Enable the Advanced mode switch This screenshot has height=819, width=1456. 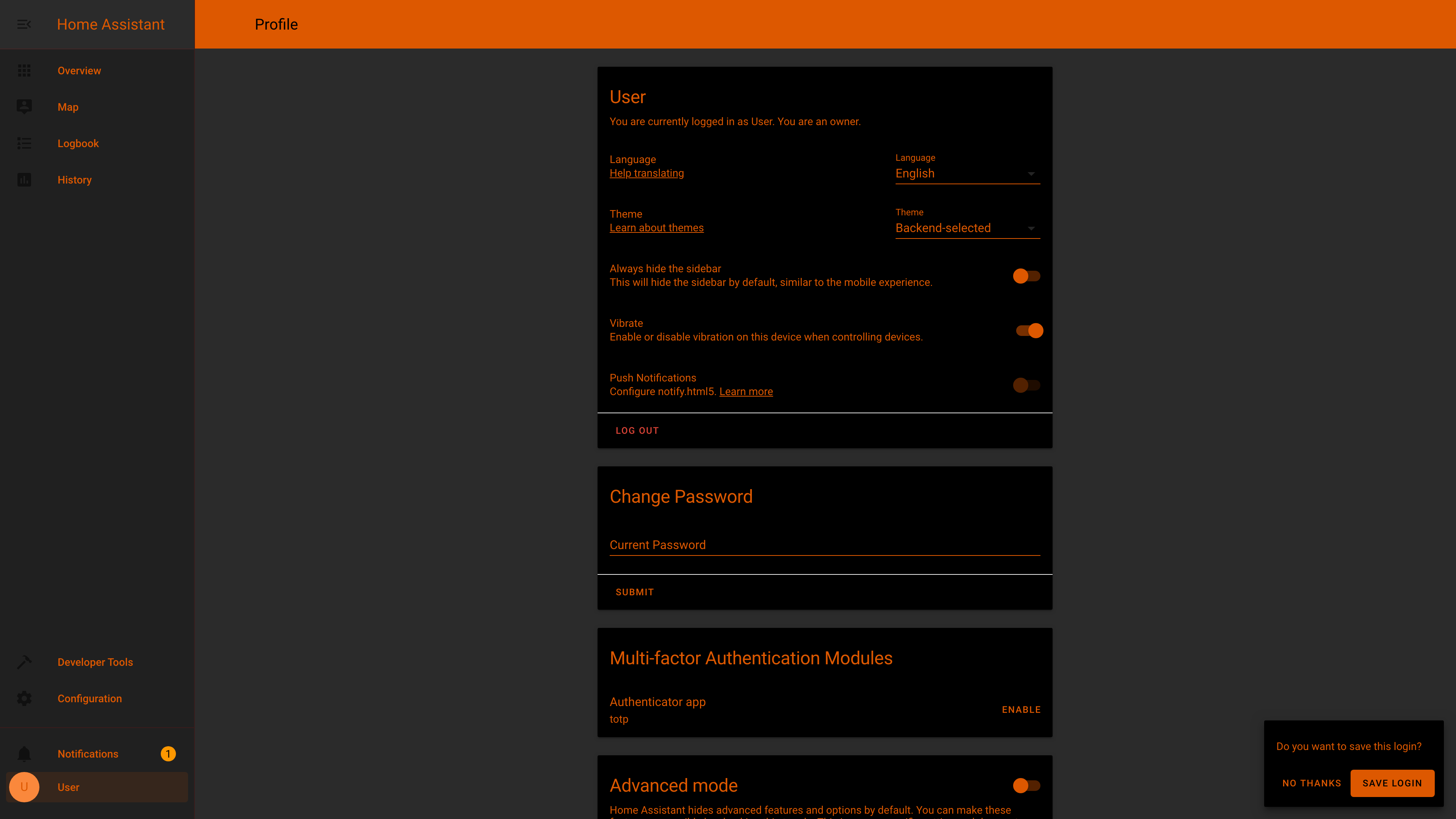click(1026, 785)
